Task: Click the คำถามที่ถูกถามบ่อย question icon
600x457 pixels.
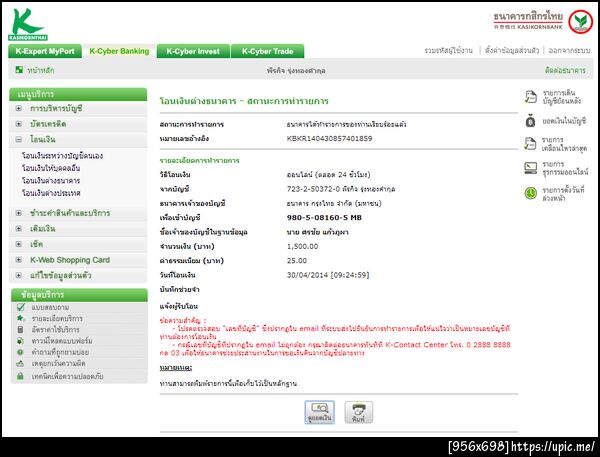Action: [x=20, y=352]
